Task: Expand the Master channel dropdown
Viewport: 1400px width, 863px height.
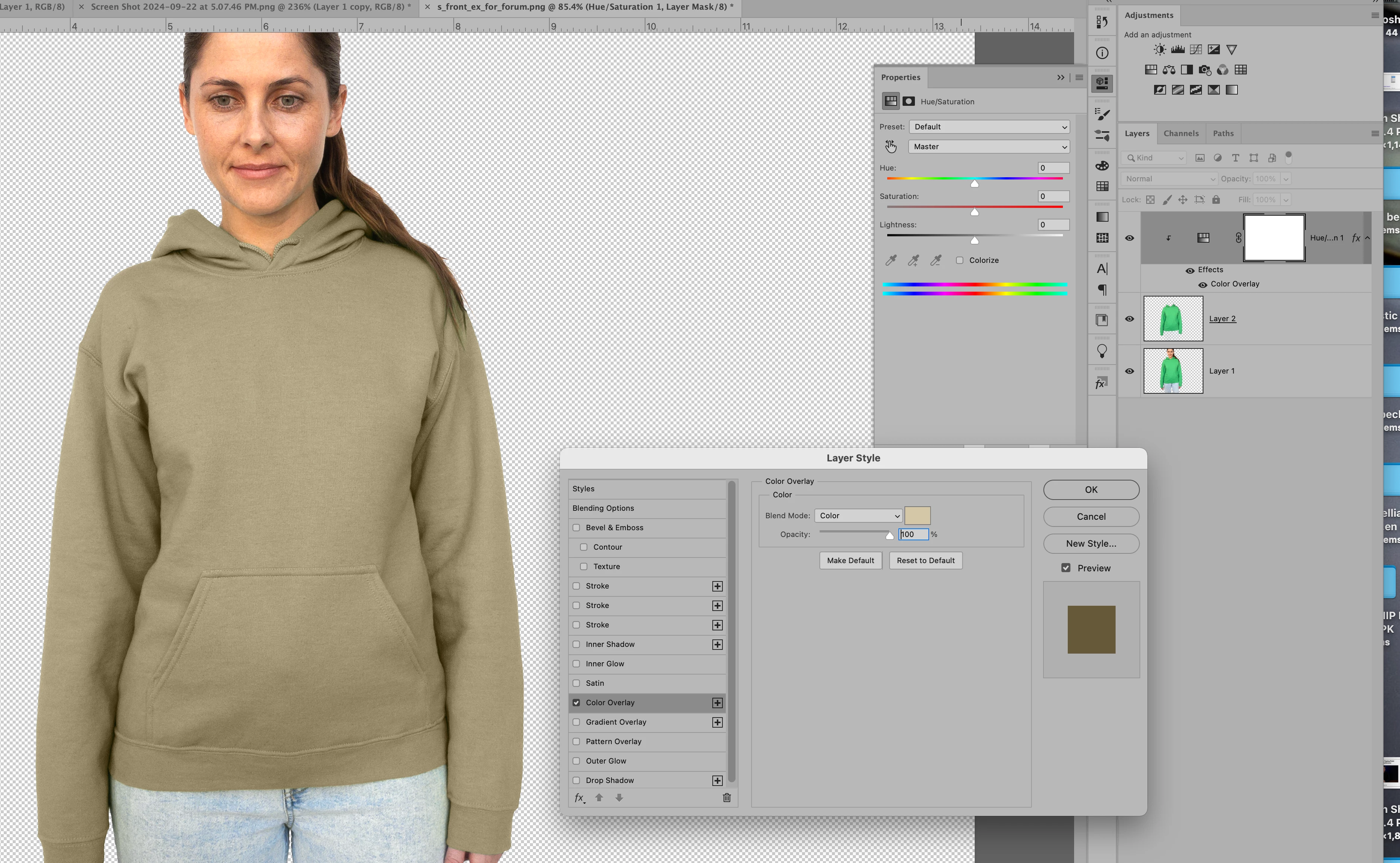Action: point(989,147)
